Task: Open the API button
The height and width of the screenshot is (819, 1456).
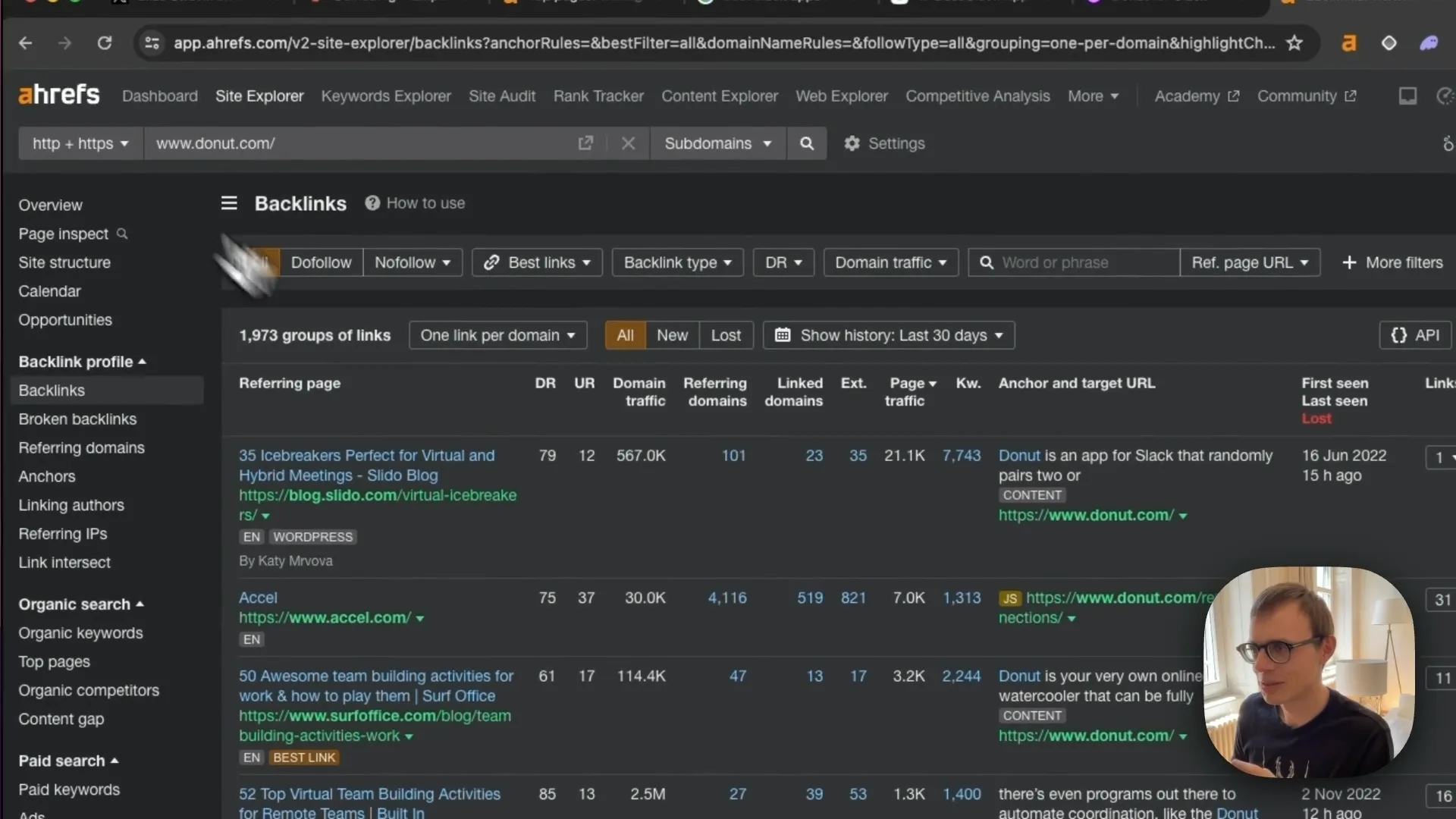Action: pyautogui.click(x=1415, y=335)
